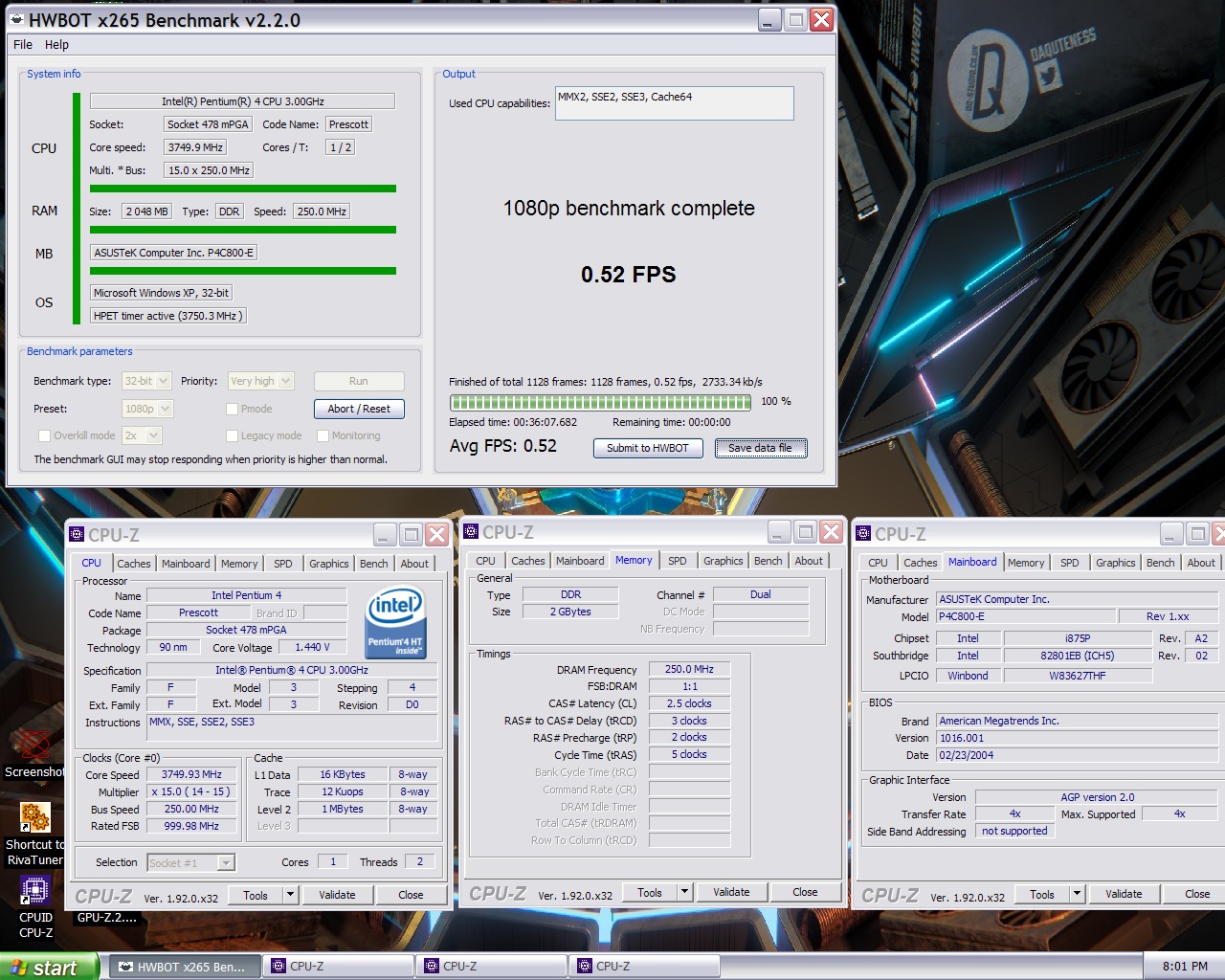Activate third CPU-Z taskbar button

point(644,967)
